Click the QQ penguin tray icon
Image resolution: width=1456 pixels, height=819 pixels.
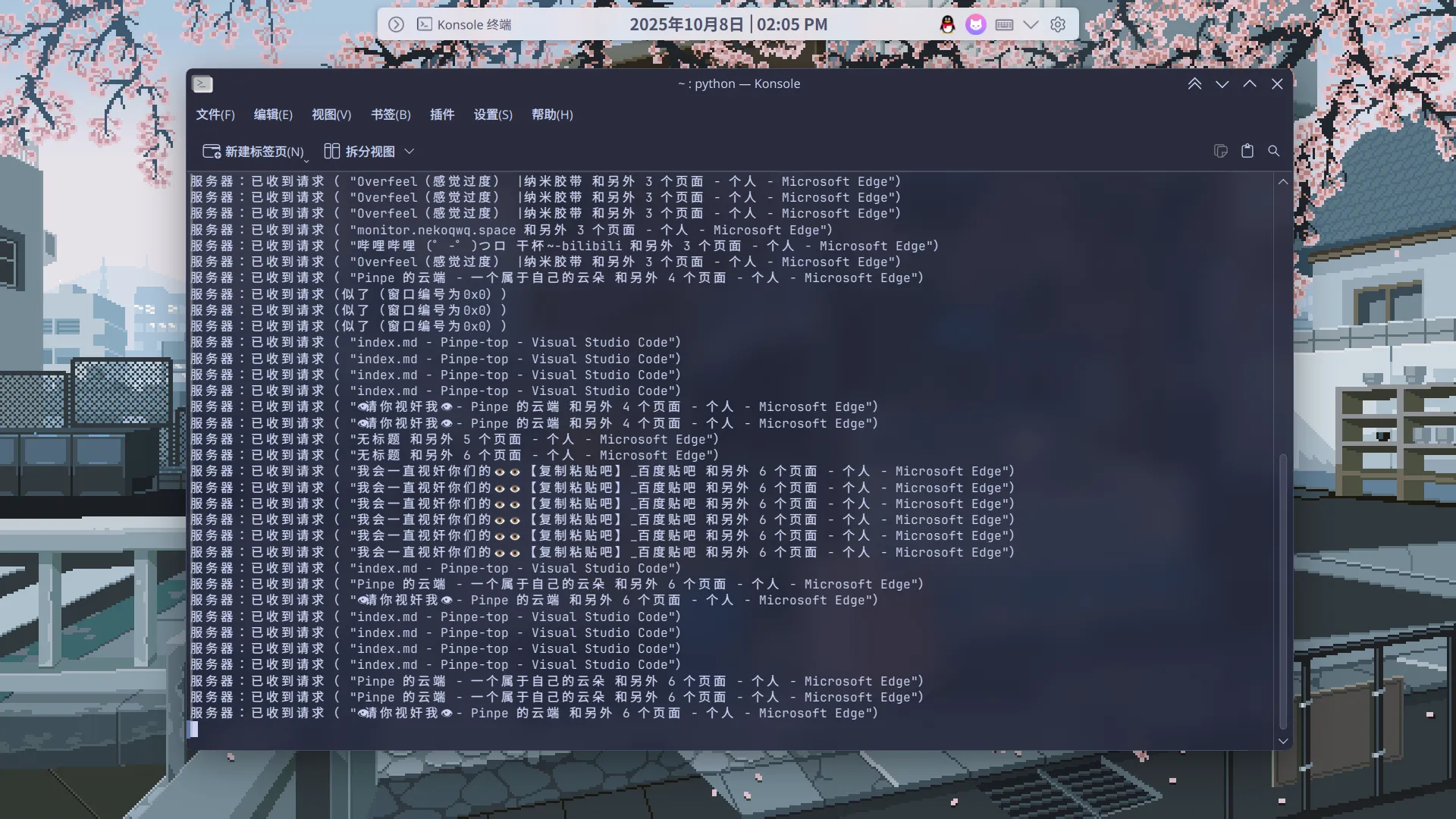coord(947,24)
